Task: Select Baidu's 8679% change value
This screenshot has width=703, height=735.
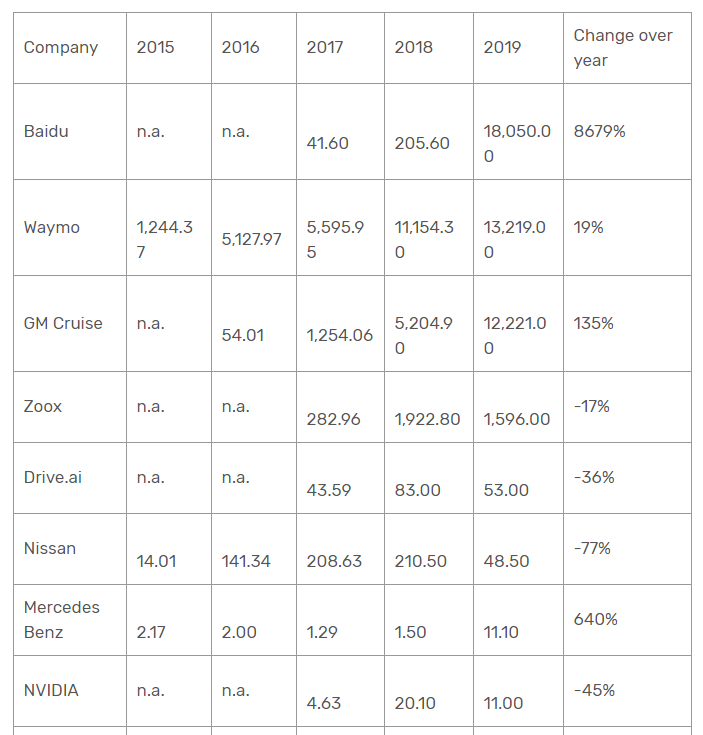Action: (x=599, y=131)
